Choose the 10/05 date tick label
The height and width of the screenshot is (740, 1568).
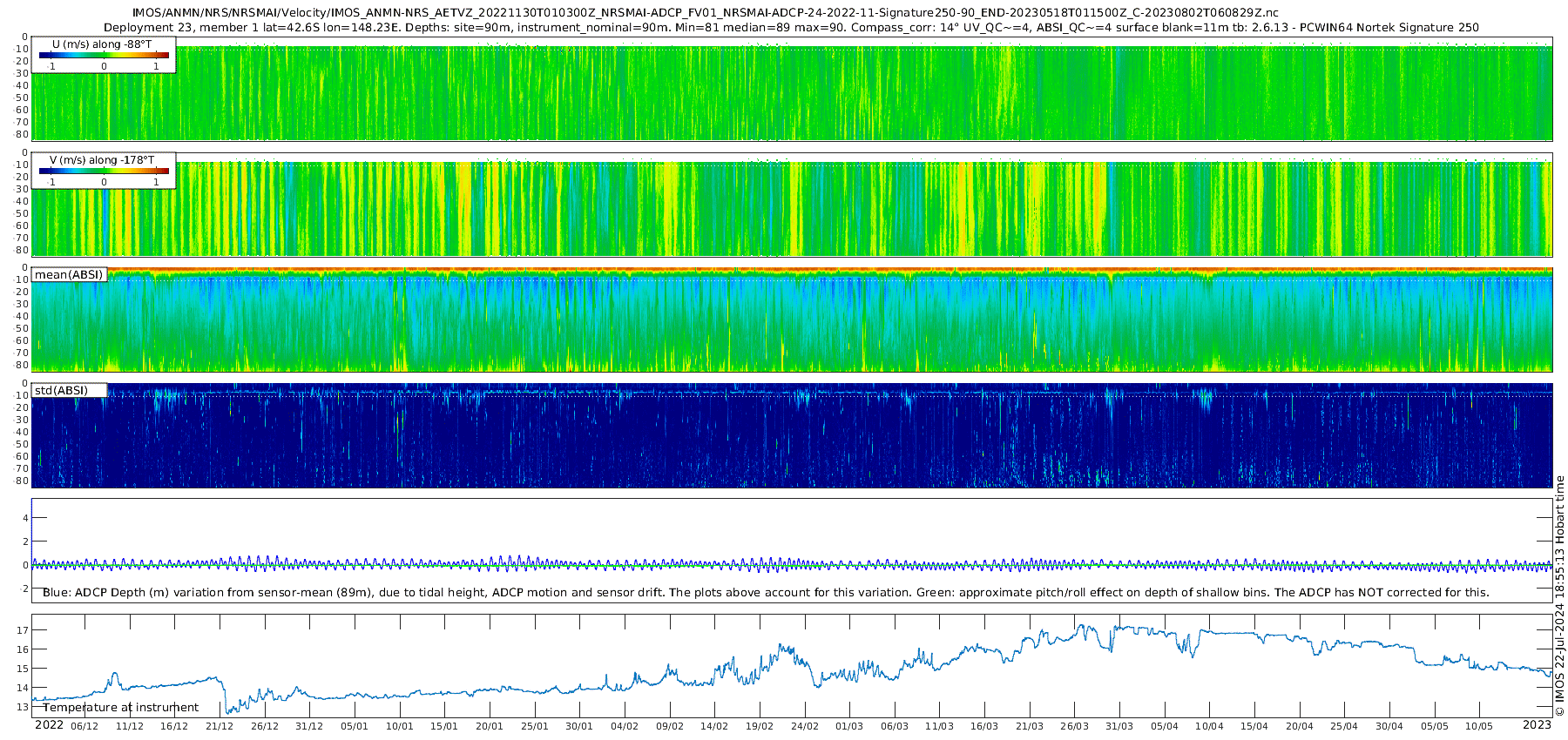1479,726
